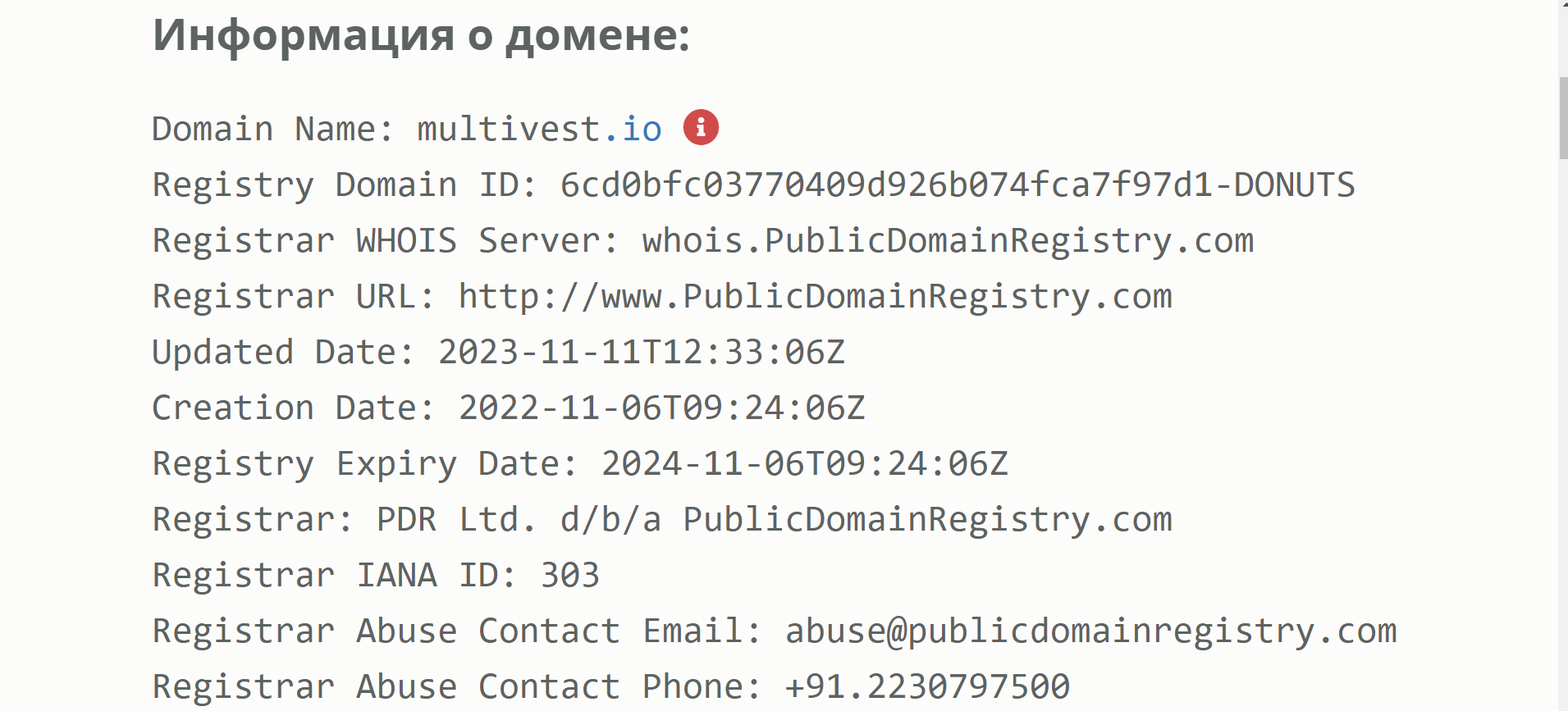Viewport: 1568px width, 711px height.
Task: Click the Registry Expiry Date value 2024-11-06T09:24:06Z
Action: 804,464
